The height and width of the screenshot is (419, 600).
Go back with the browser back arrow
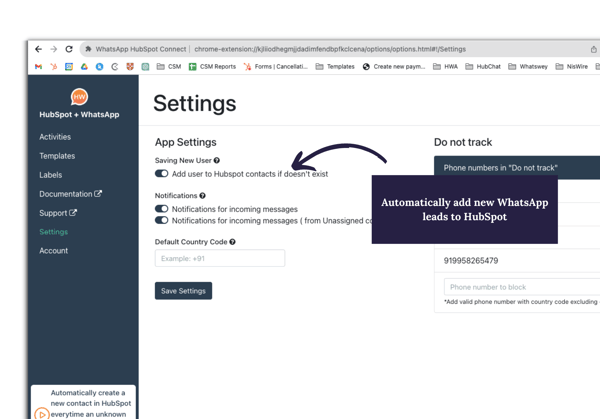coord(38,49)
